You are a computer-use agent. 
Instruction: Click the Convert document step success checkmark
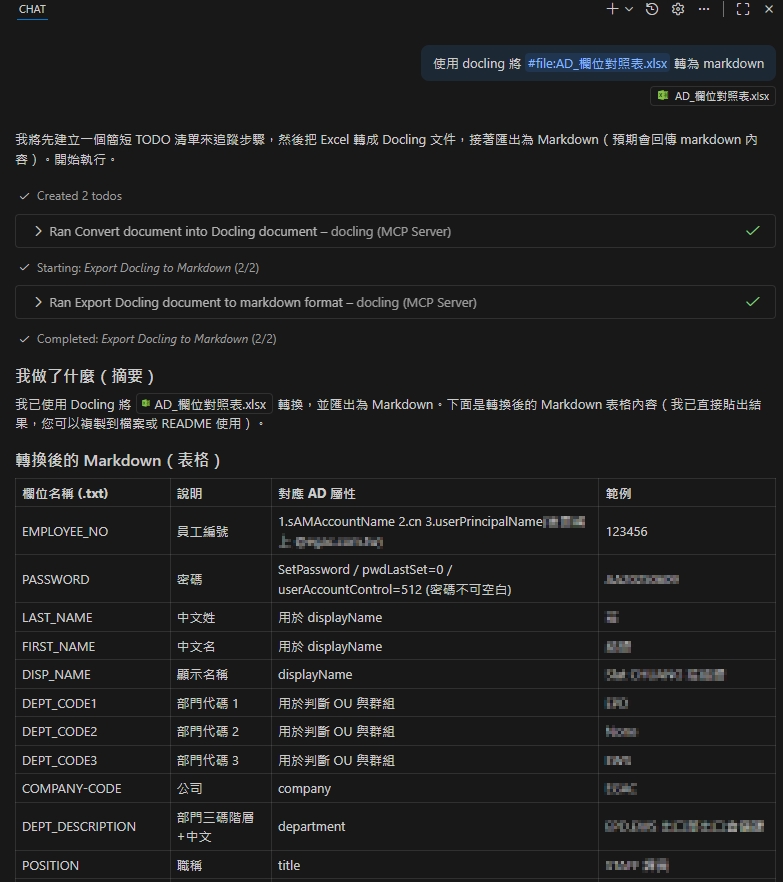[753, 231]
